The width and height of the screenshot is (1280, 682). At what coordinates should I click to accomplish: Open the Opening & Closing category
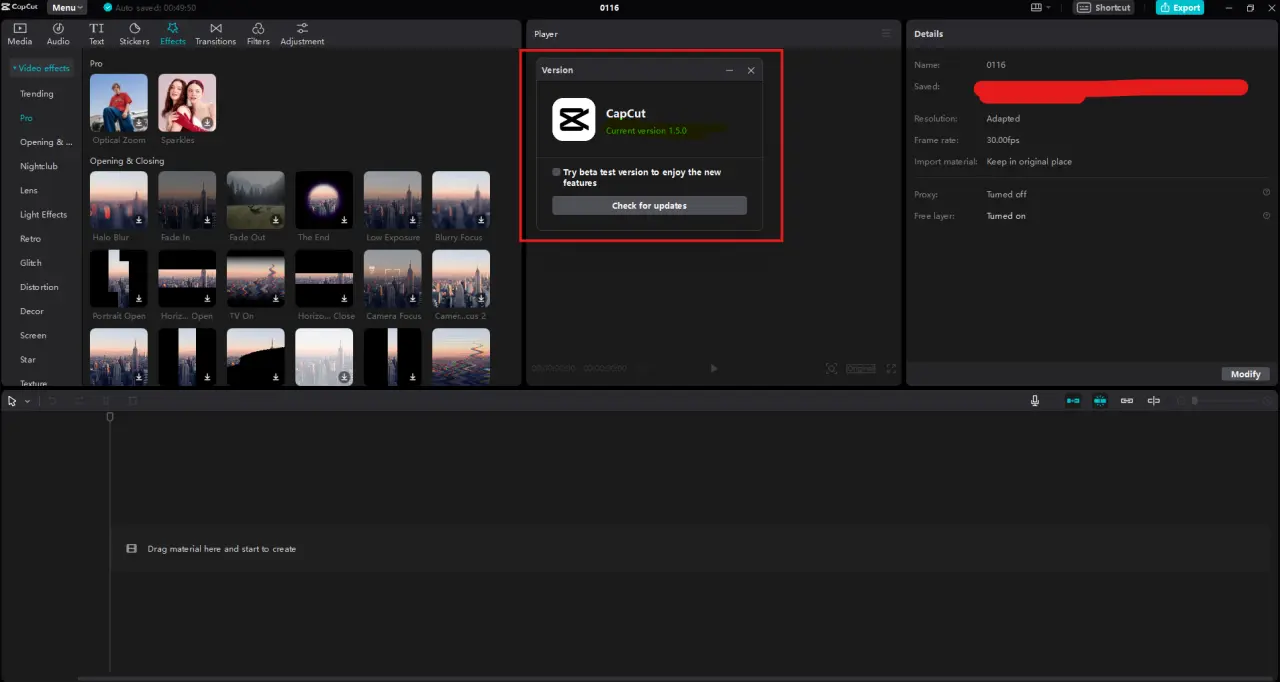click(46, 142)
